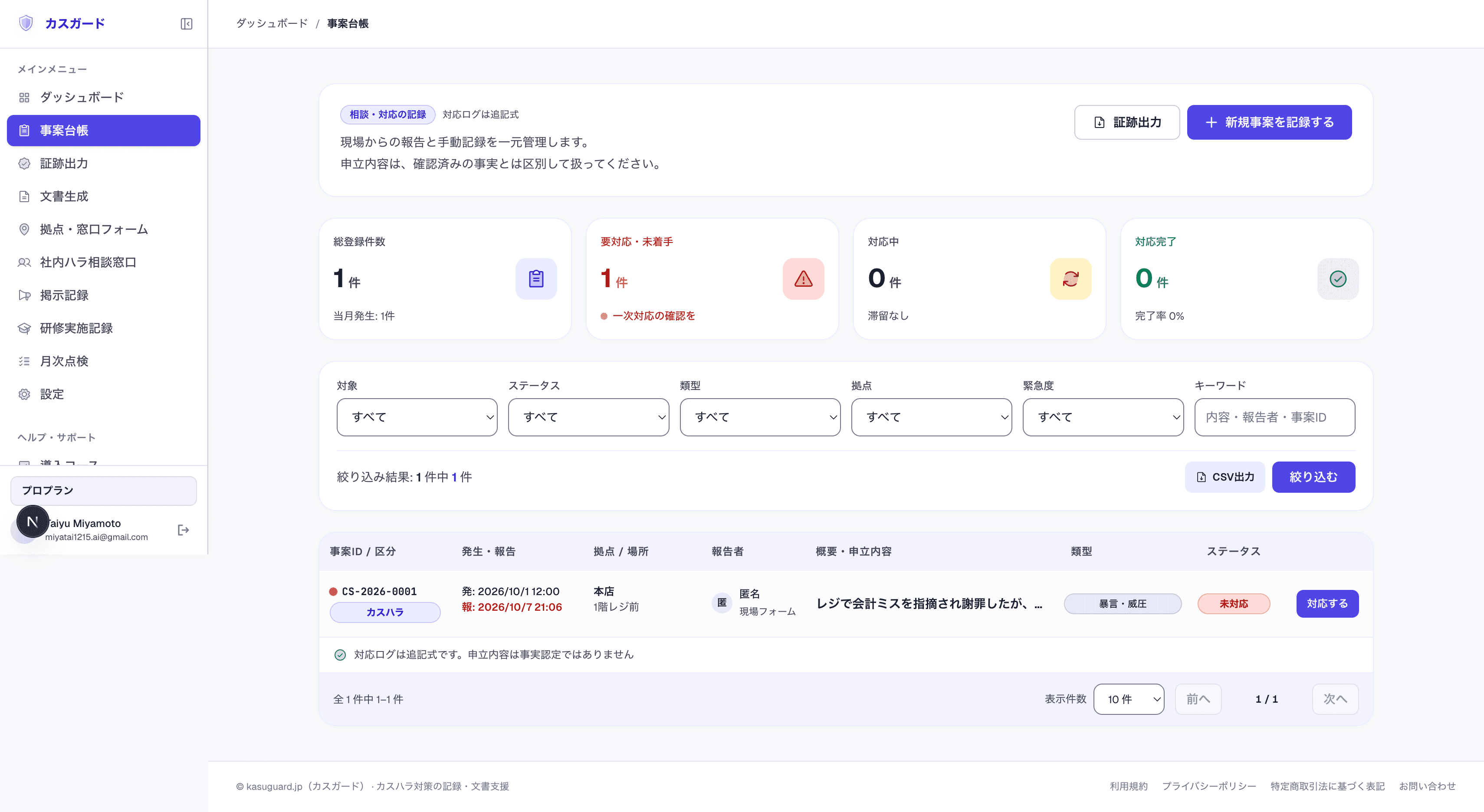The image size is (1484, 812).
Task: Click the red status dot beside CS-2026-0001
Action: (333, 592)
